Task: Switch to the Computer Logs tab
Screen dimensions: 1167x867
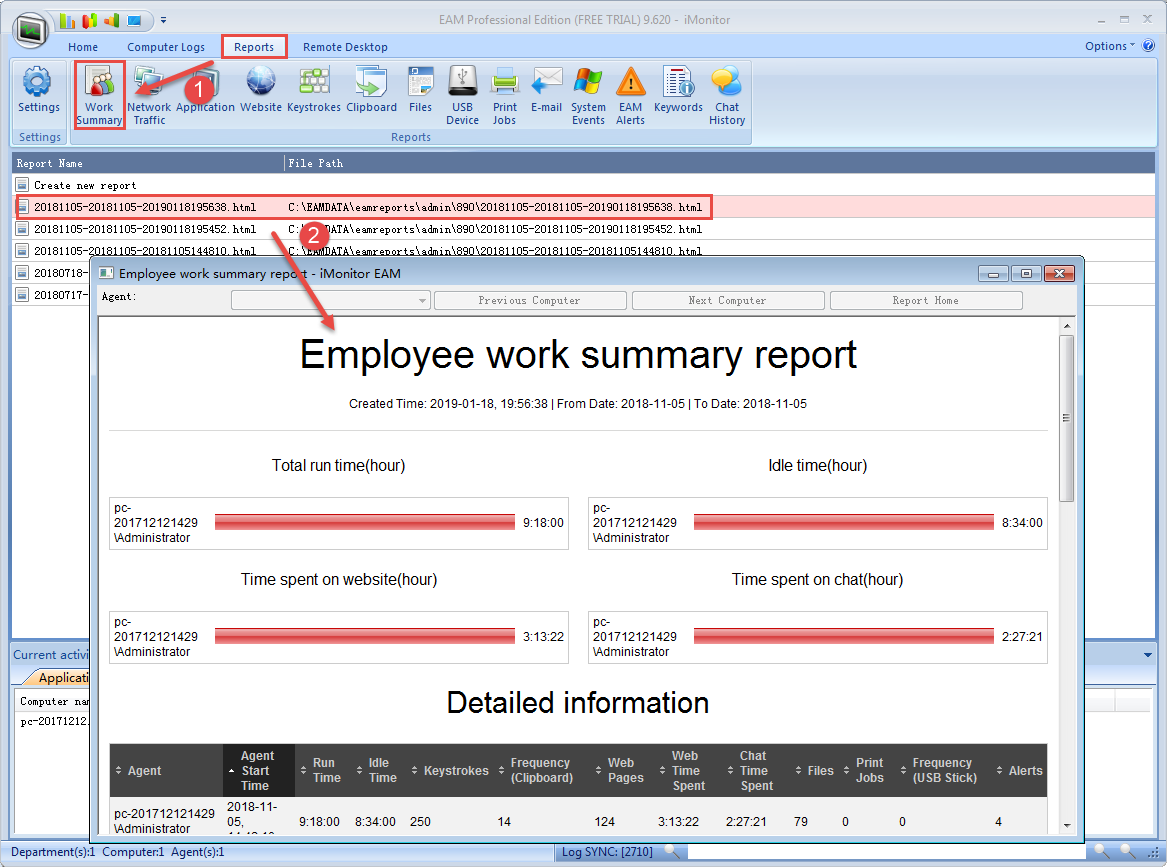Action: (166, 47)
